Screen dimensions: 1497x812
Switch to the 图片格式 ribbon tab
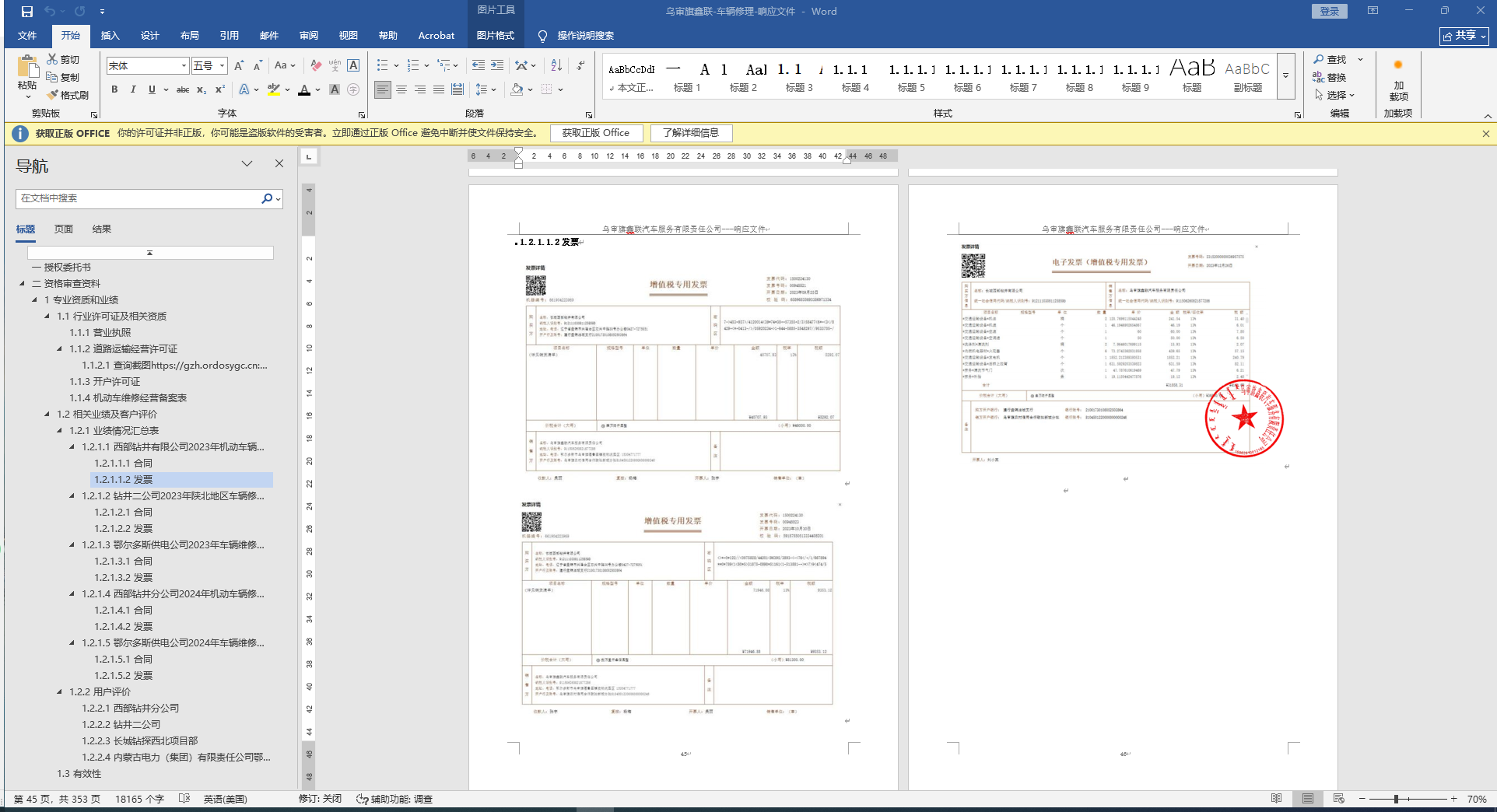pos(496,36)
